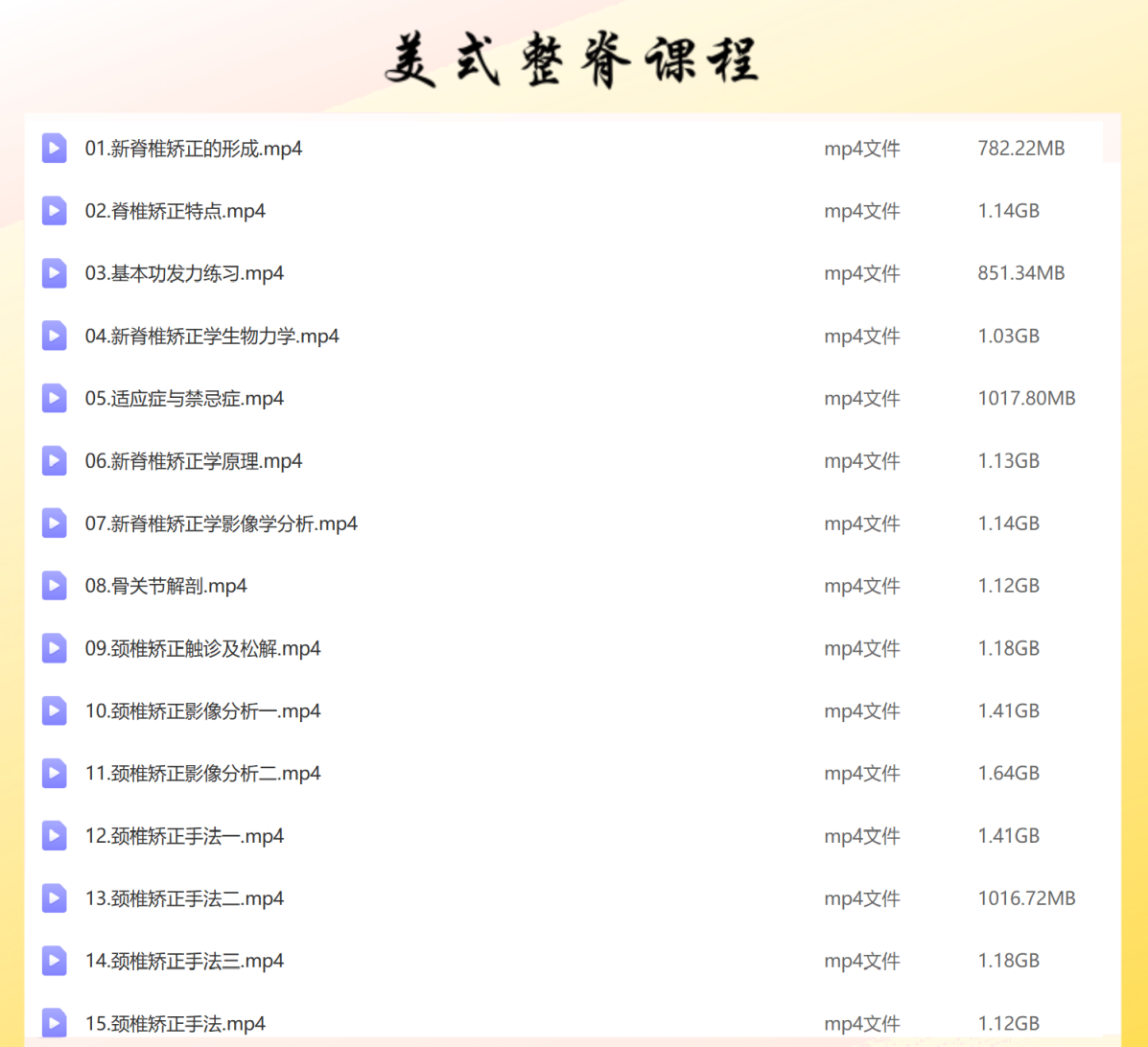Click the video icon for 05.适应症与禁忌症.mp4

point(54,398)
